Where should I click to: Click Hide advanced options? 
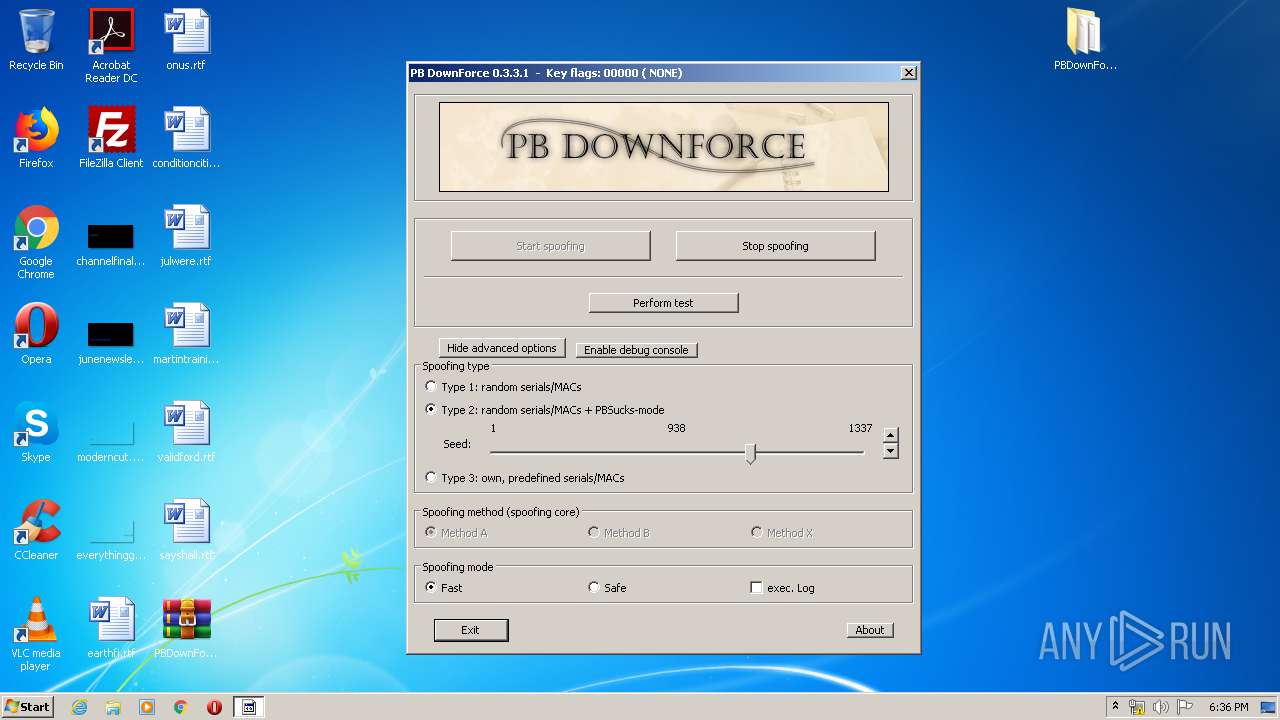[502, 348]
